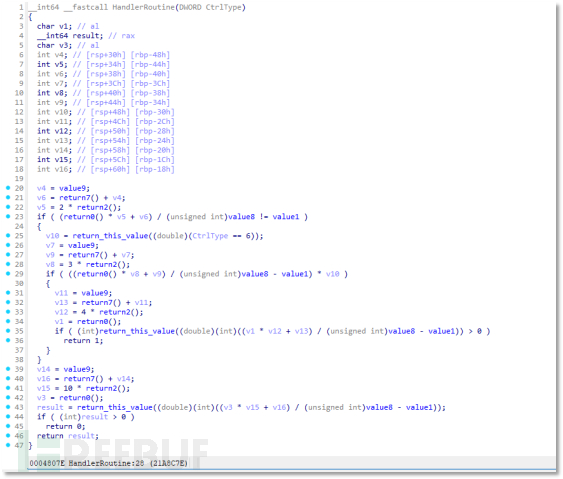563x479 pixels.
Task: Click value1 at the end of line 23
Action: (286, 217)
